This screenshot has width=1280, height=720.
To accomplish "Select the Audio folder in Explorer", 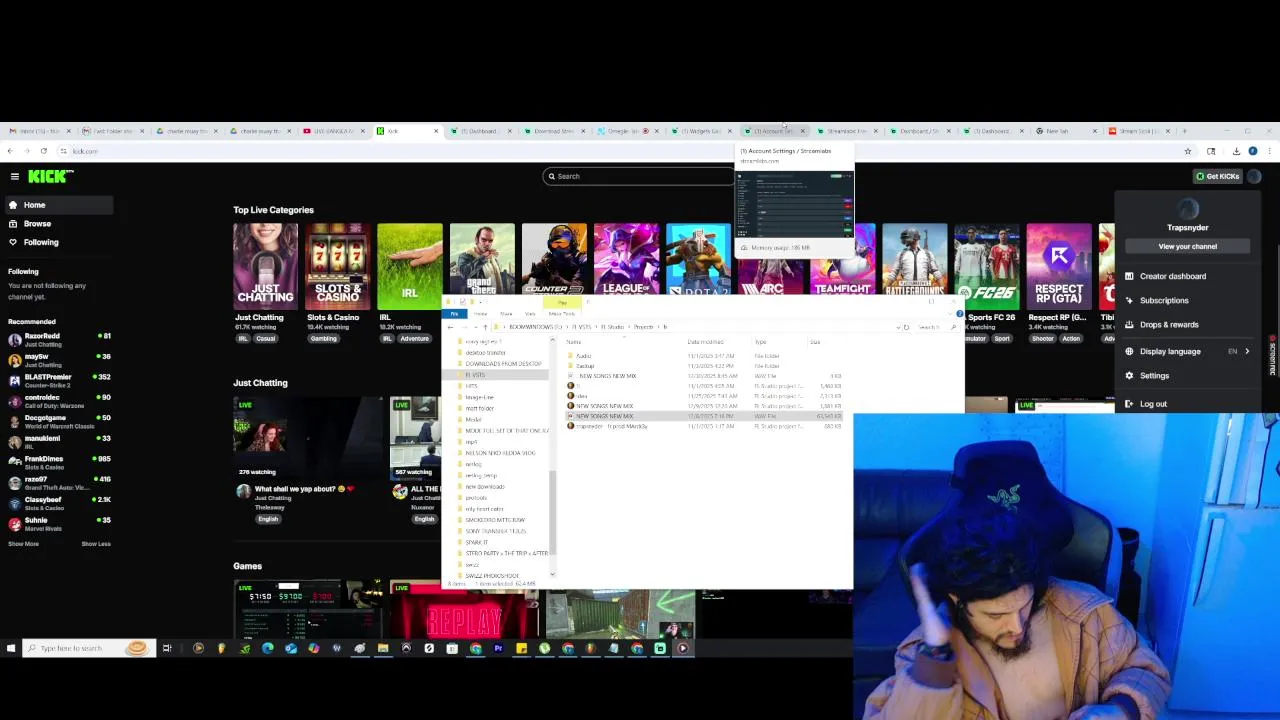I will (x=583, y=356).
